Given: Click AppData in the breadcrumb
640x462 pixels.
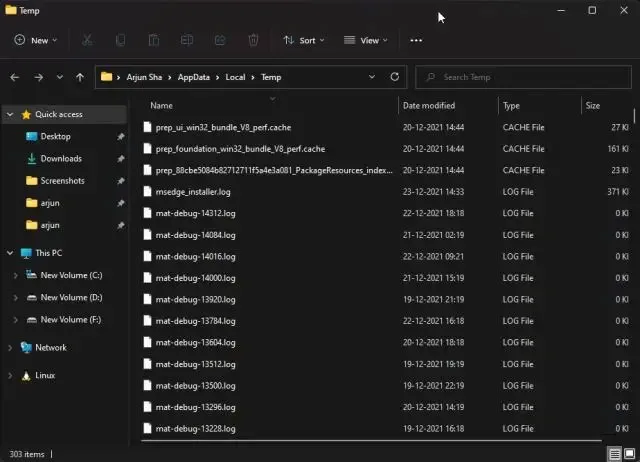Looking at the screenshot, I should (x=193, y=77).
